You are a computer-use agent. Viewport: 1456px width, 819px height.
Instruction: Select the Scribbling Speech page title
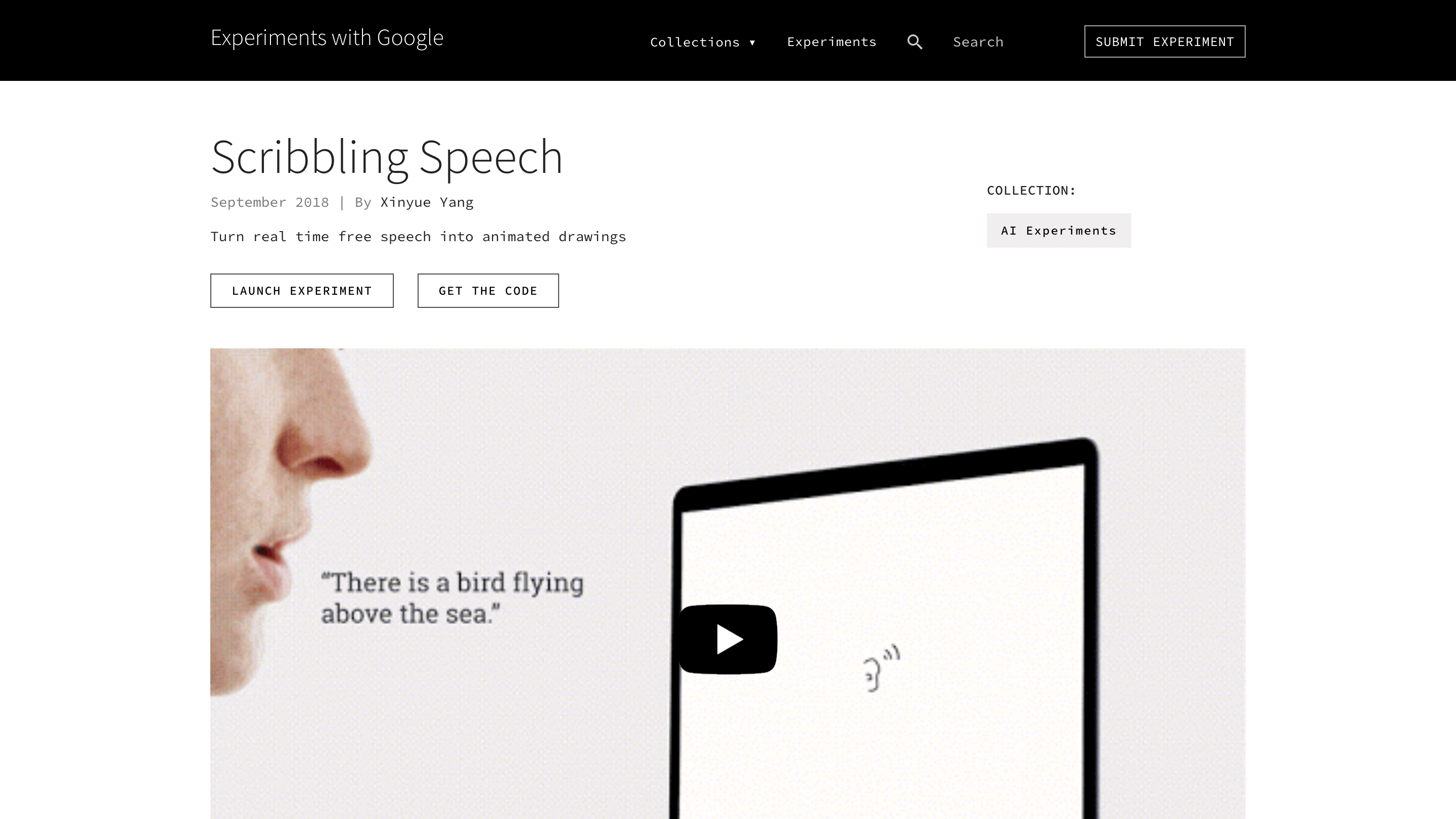click(x=387, y=157)
